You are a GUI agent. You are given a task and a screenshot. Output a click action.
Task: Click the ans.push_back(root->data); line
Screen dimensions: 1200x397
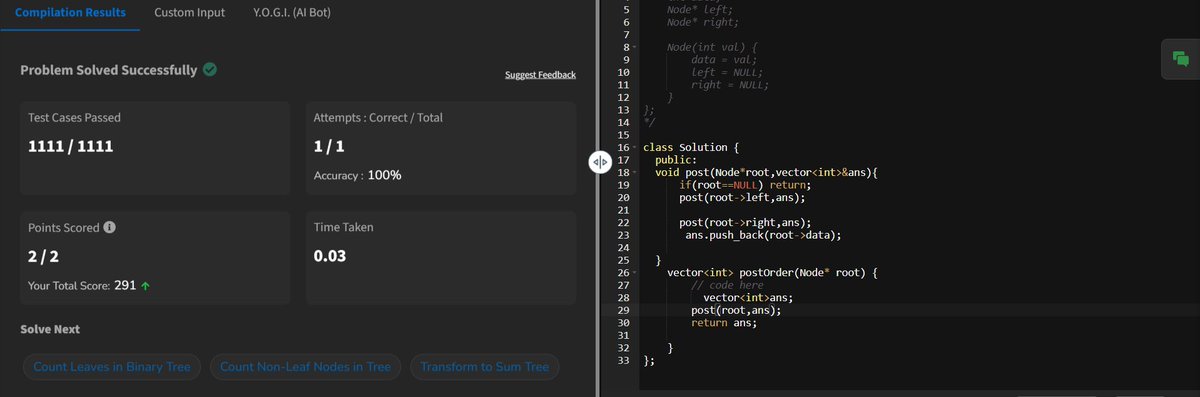click(763, 235)
